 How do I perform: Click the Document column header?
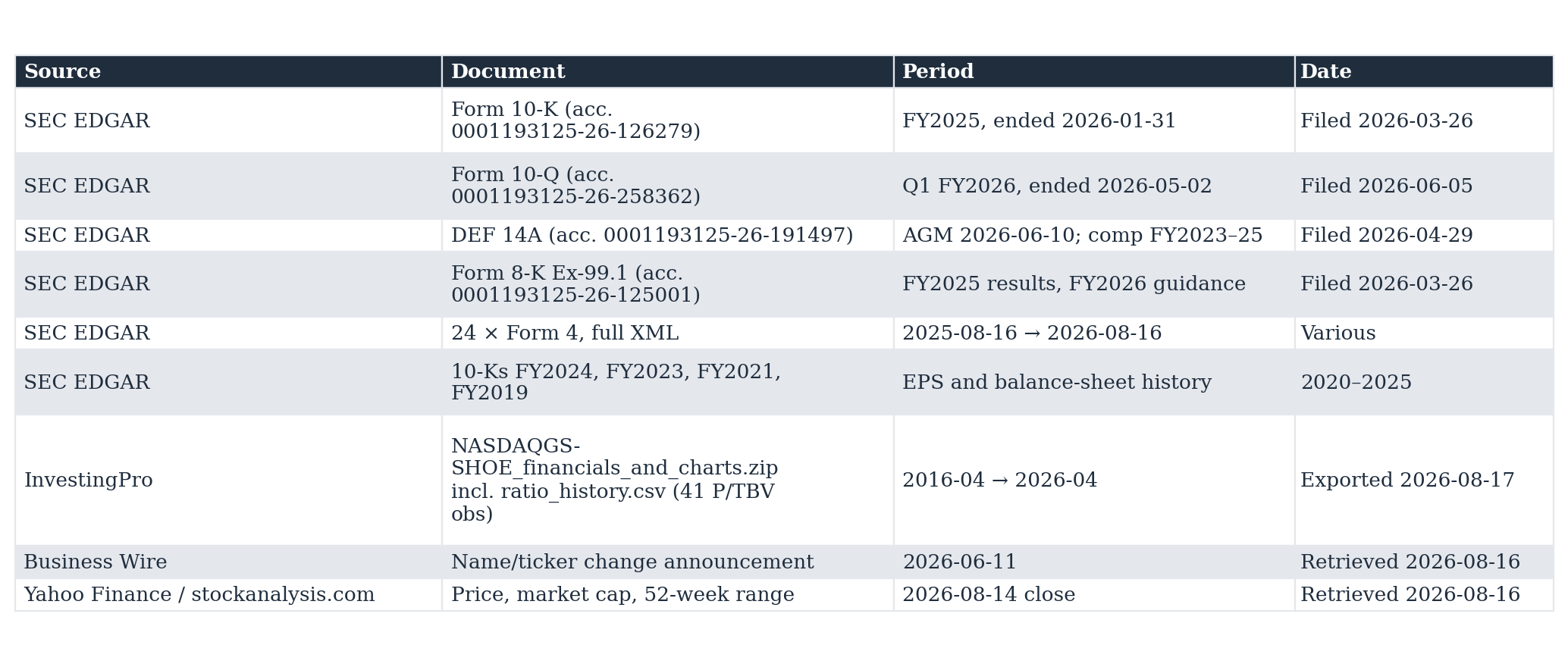click(667, 72)
